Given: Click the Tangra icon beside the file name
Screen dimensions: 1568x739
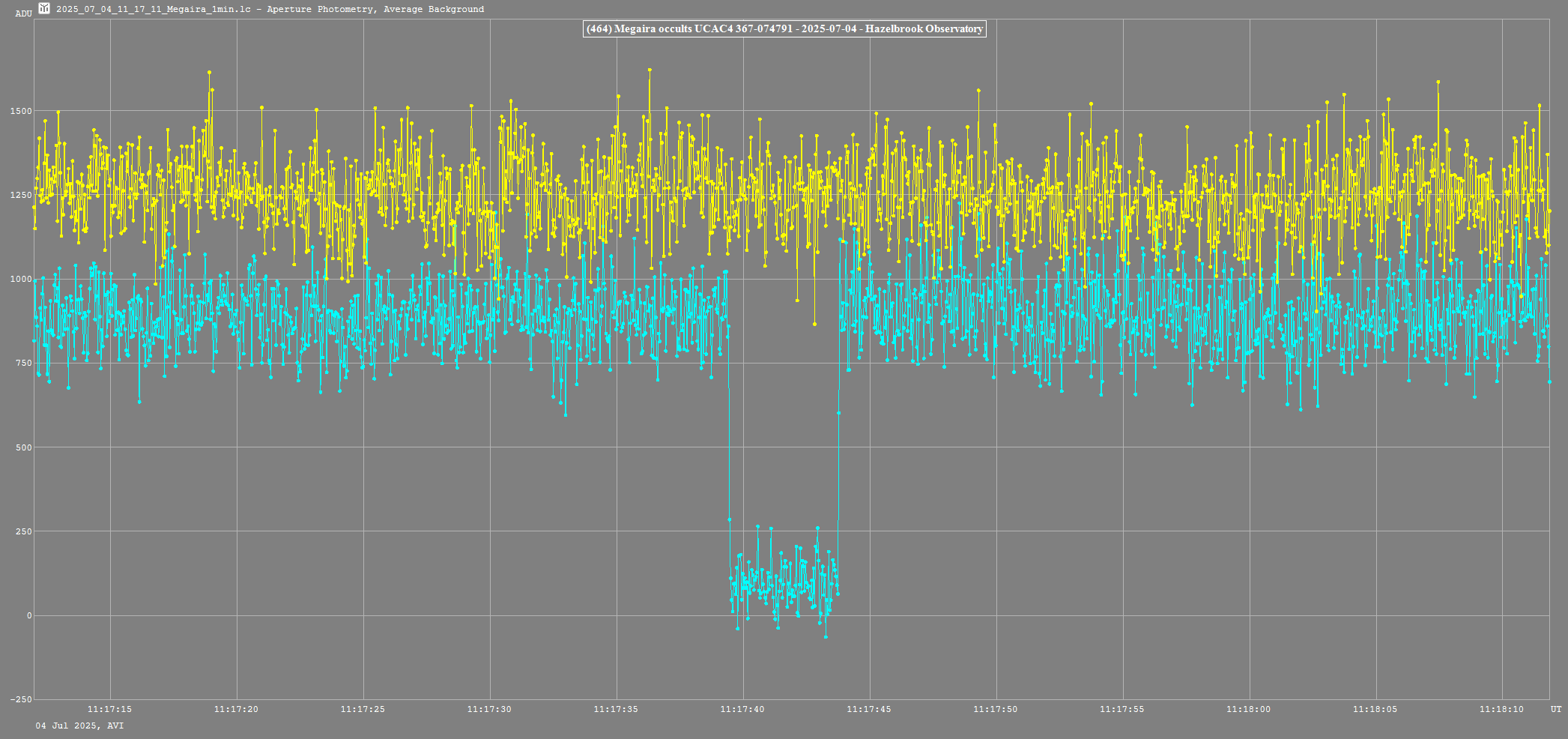Looking at the screenshot, I should [x=44, y=9].
